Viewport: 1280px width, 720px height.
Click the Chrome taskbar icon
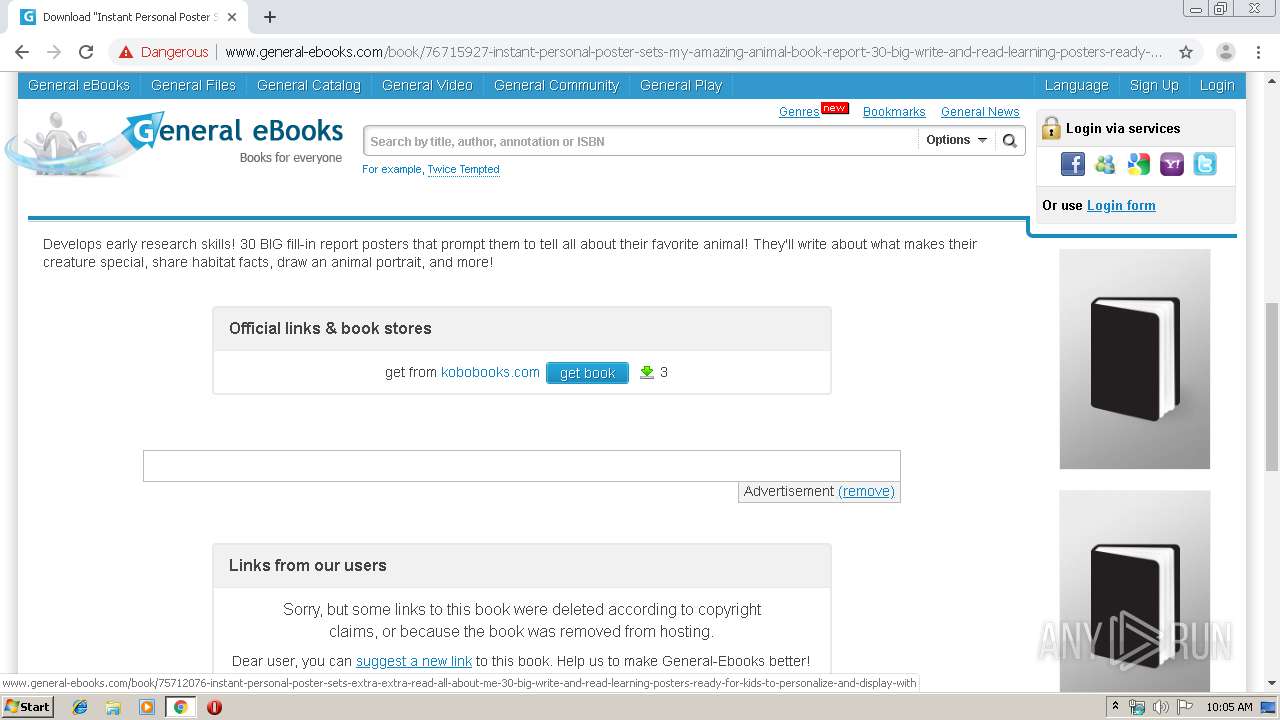tap(180, 707)
